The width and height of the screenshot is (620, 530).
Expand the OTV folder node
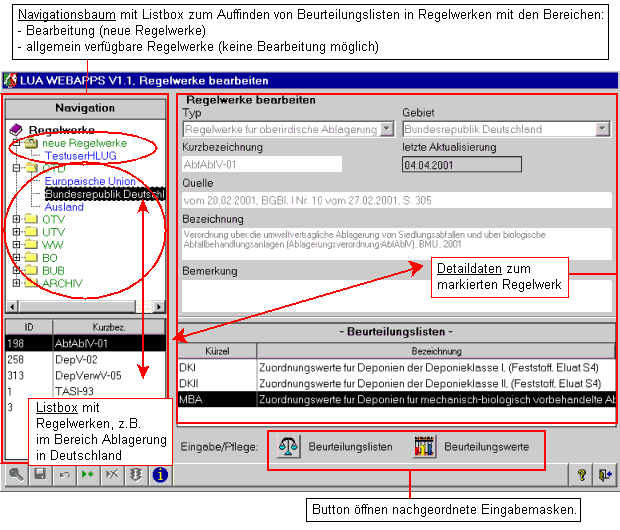16,219
